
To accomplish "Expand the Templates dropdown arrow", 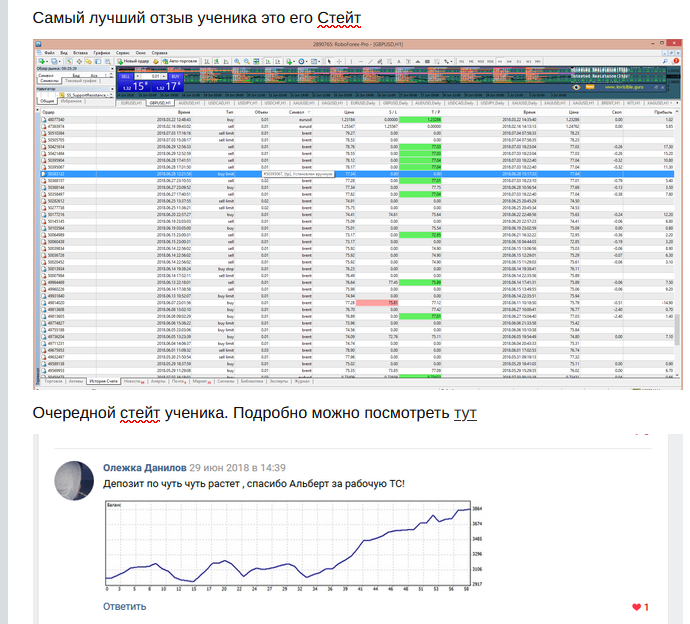I will pyautogui.click(x=319, y=62).
